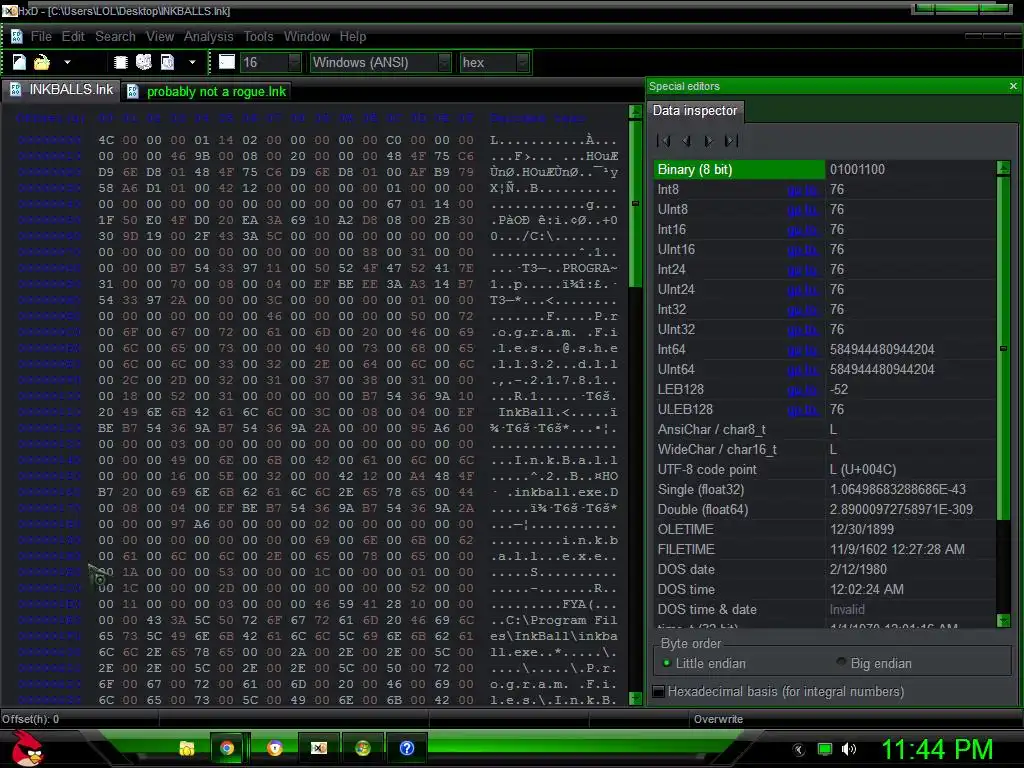Viewport: 1024px width, 768px height.
Task: Jump to first byte in Data inspector
Action: pyautogui.click(x=664, y=140)
